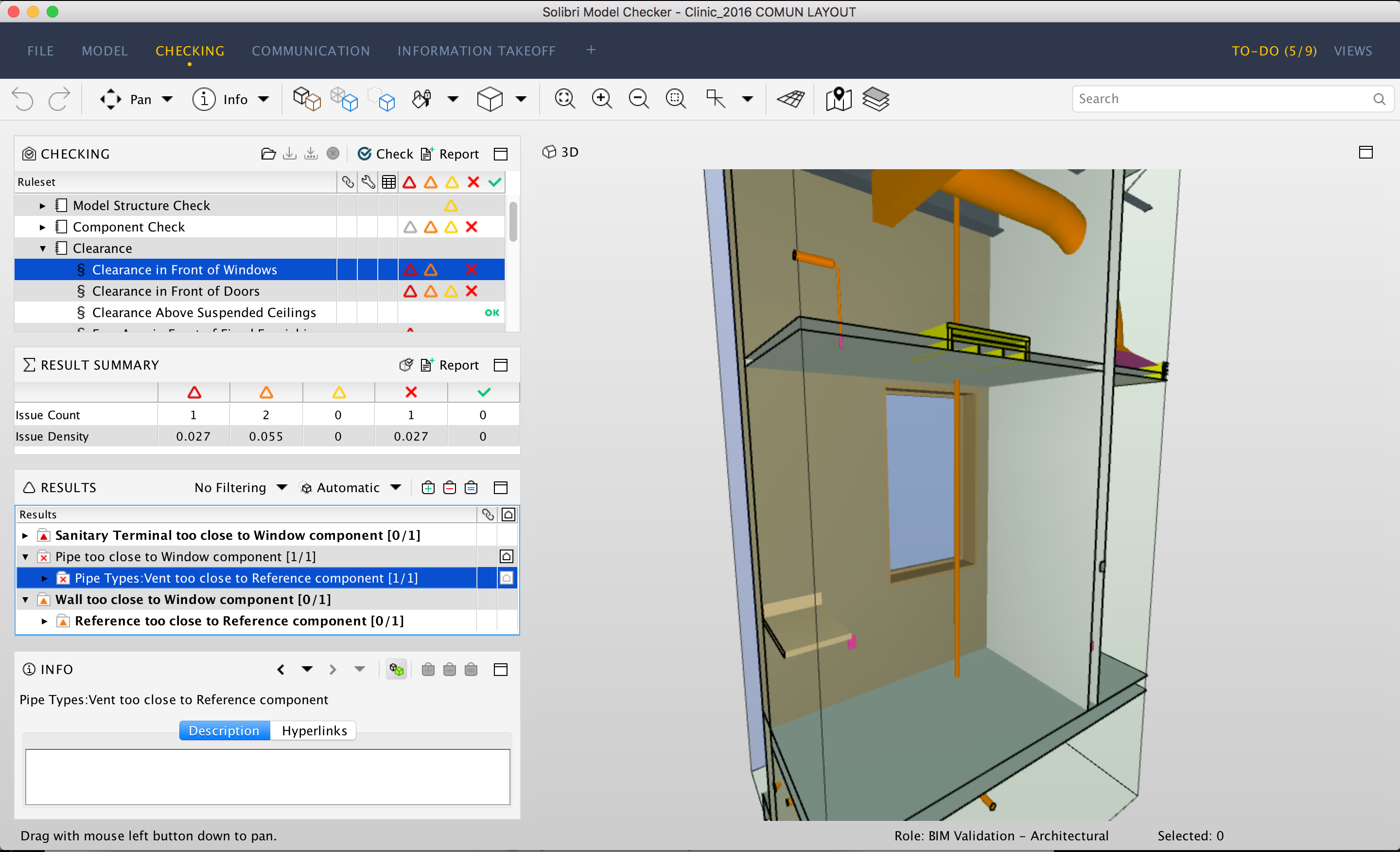Screen dimensions: 1400x852
Task: Click the zoom-to-selection magnifier icon
Action: 676,99
